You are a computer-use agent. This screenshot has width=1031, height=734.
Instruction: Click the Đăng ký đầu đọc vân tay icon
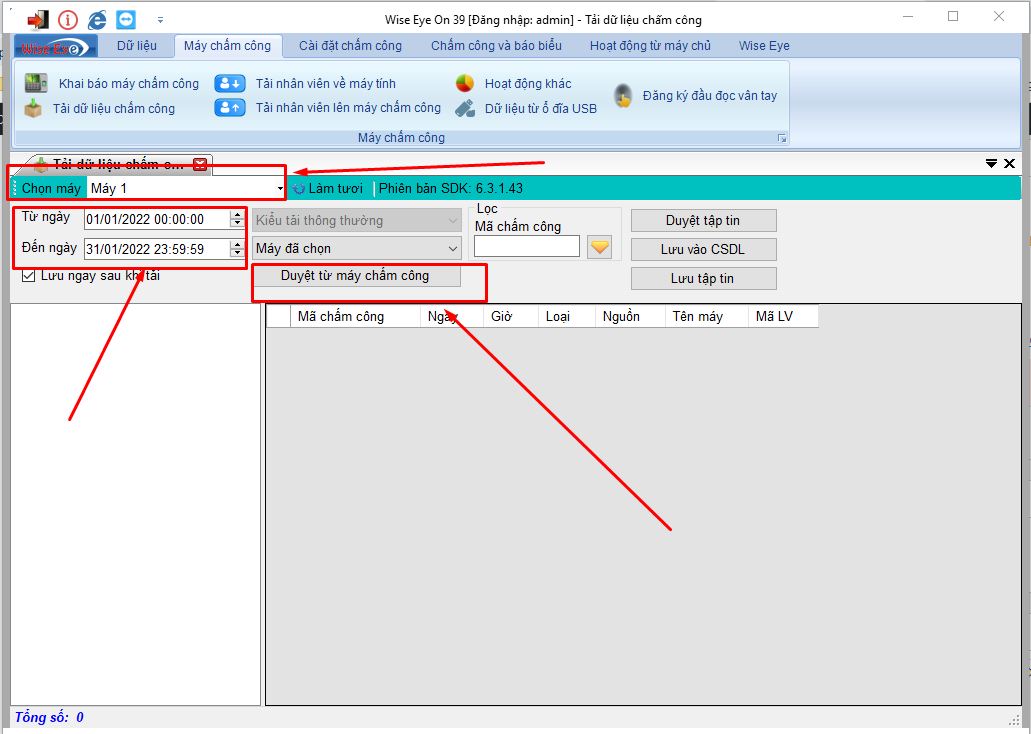(623, 96)
